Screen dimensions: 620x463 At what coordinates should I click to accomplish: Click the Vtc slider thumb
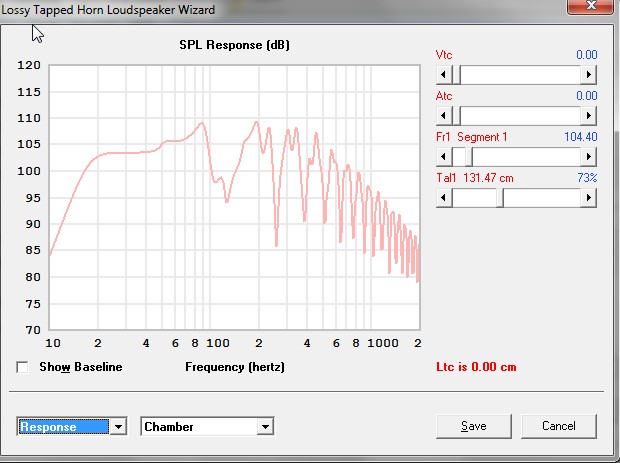click(456, 74)
